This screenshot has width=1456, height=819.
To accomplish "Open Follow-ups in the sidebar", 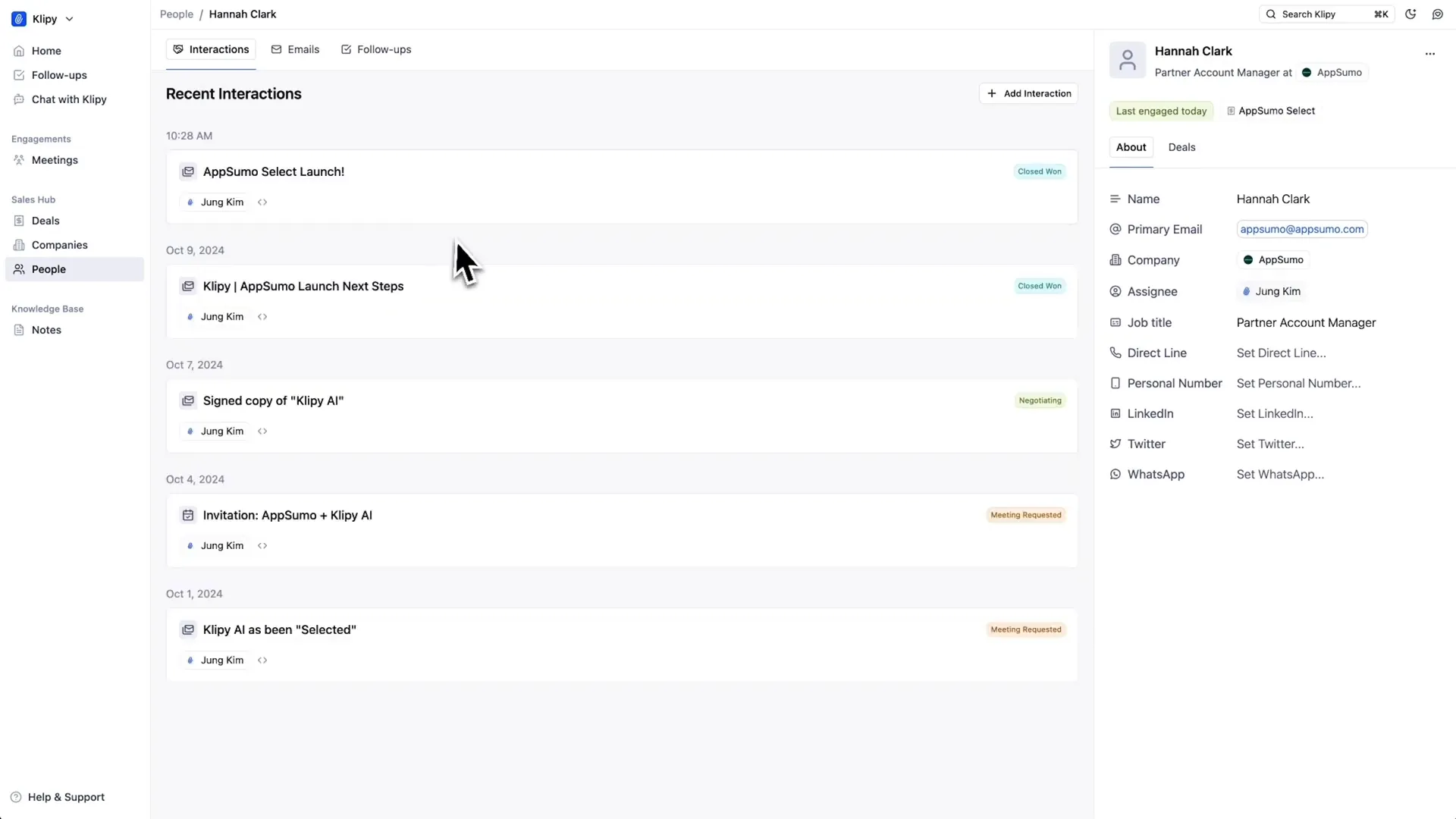I will point(74,75).
